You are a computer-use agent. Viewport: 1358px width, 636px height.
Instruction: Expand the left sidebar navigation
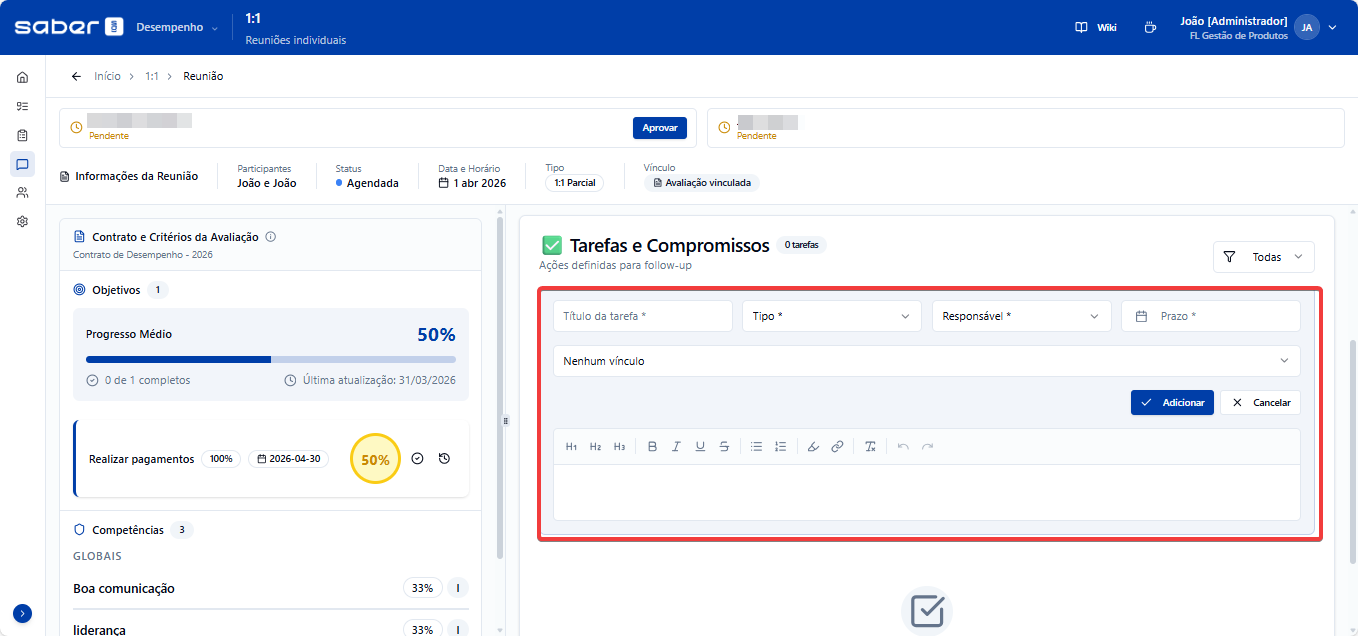22,613
